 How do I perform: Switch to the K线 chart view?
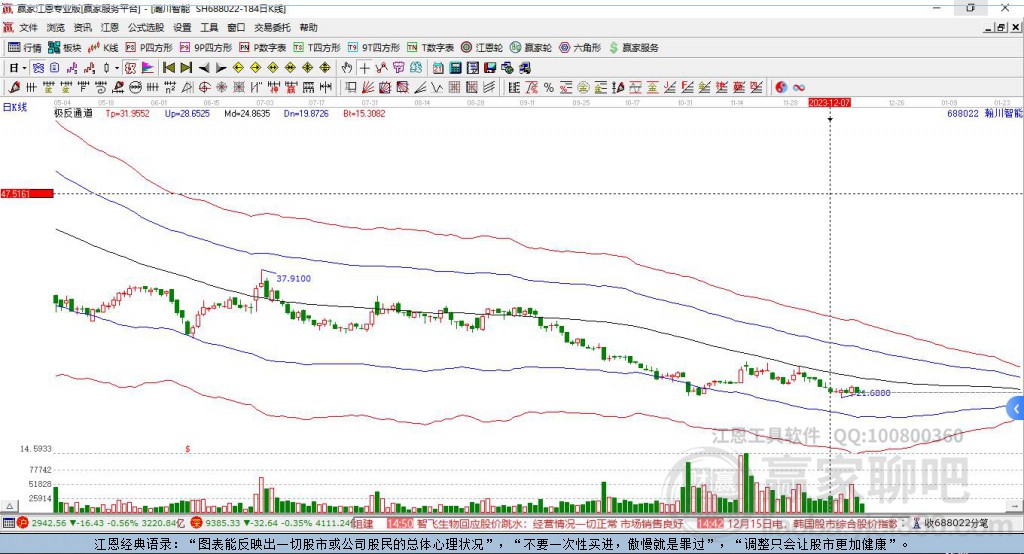106,47
